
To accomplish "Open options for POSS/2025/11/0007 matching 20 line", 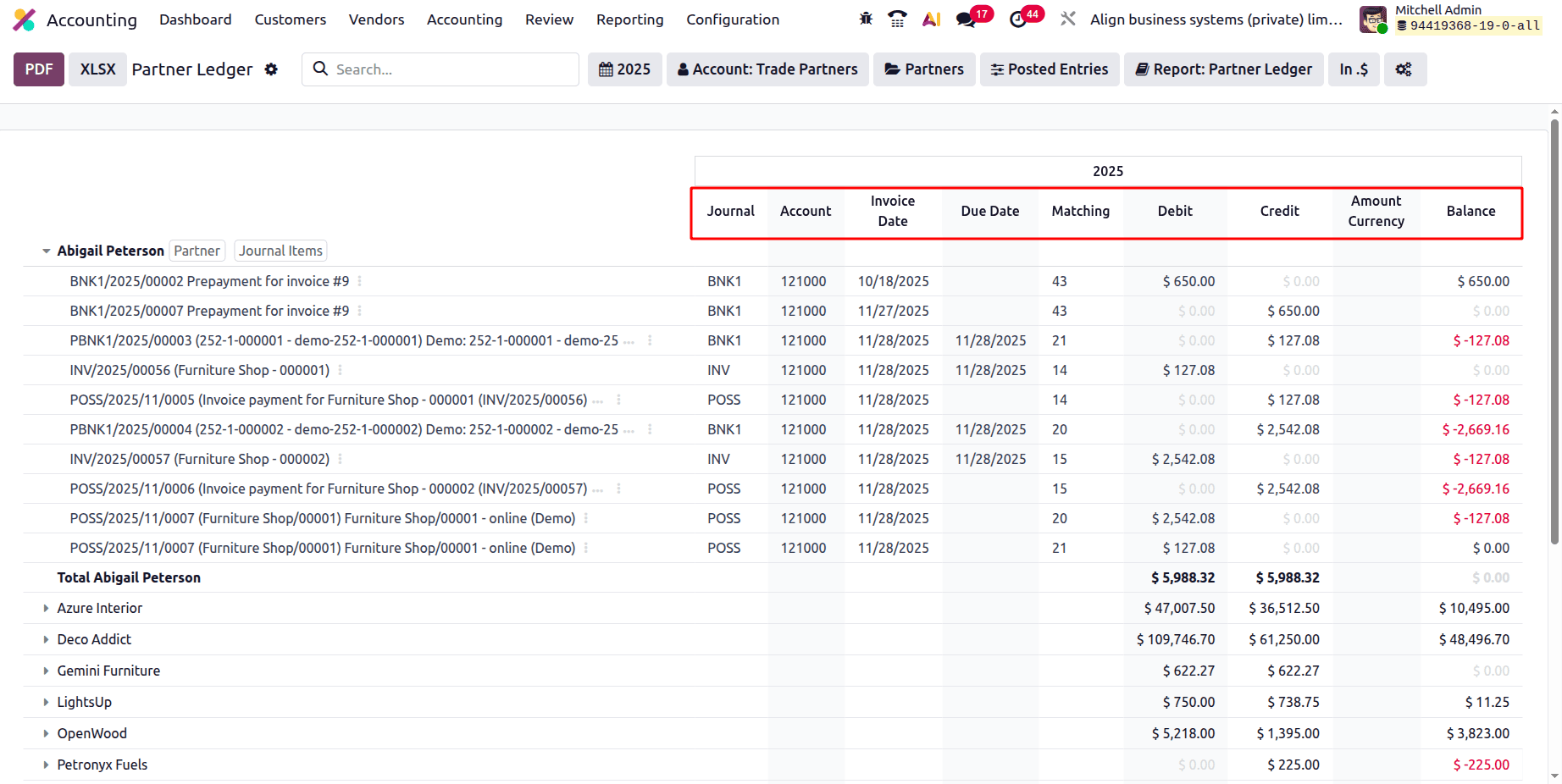I will pyautogui.click(x=585, y=518).
